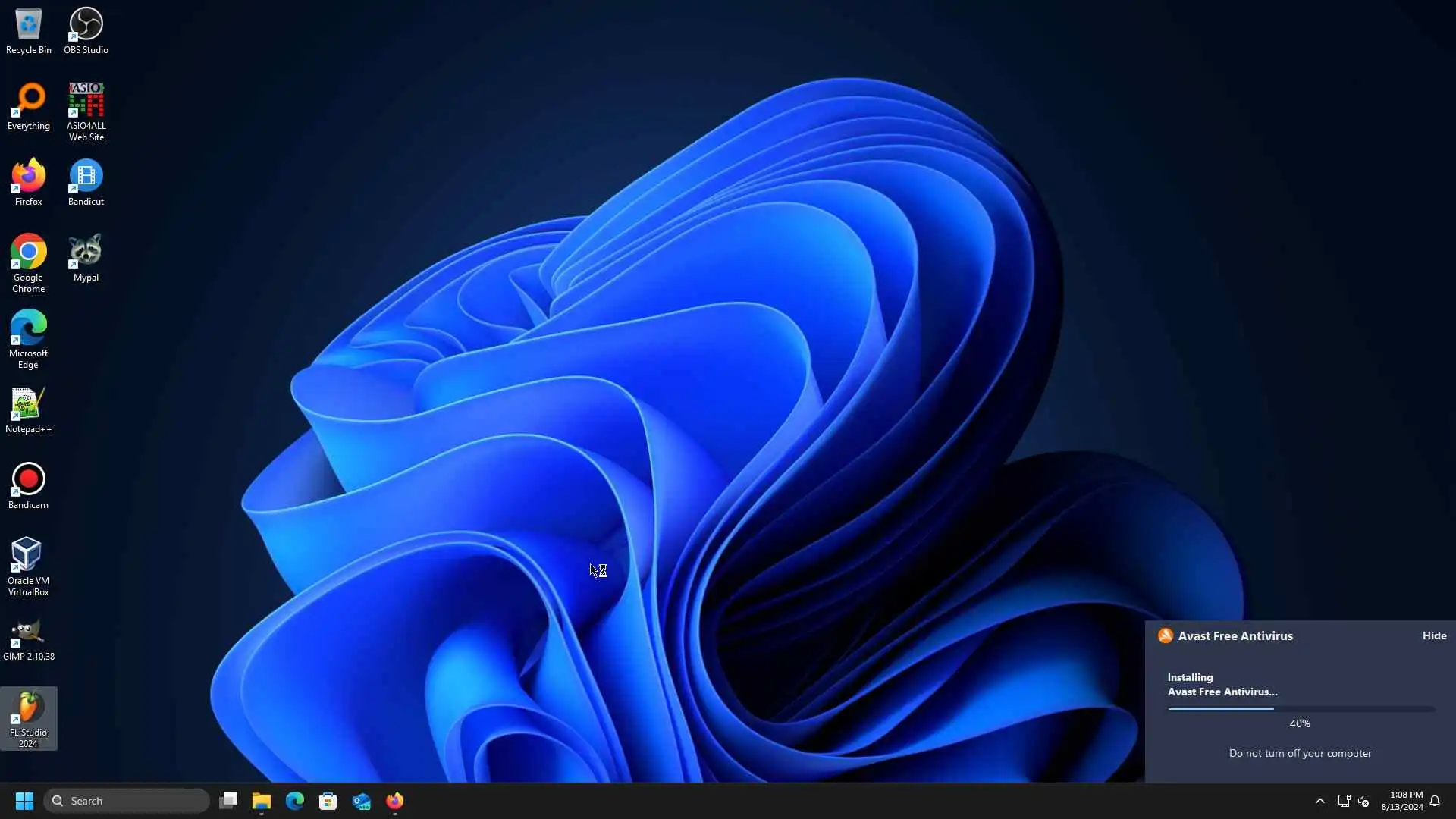Open File Explorer from the taskbar
1456x819 pixels.
click(x=262, y=801)
